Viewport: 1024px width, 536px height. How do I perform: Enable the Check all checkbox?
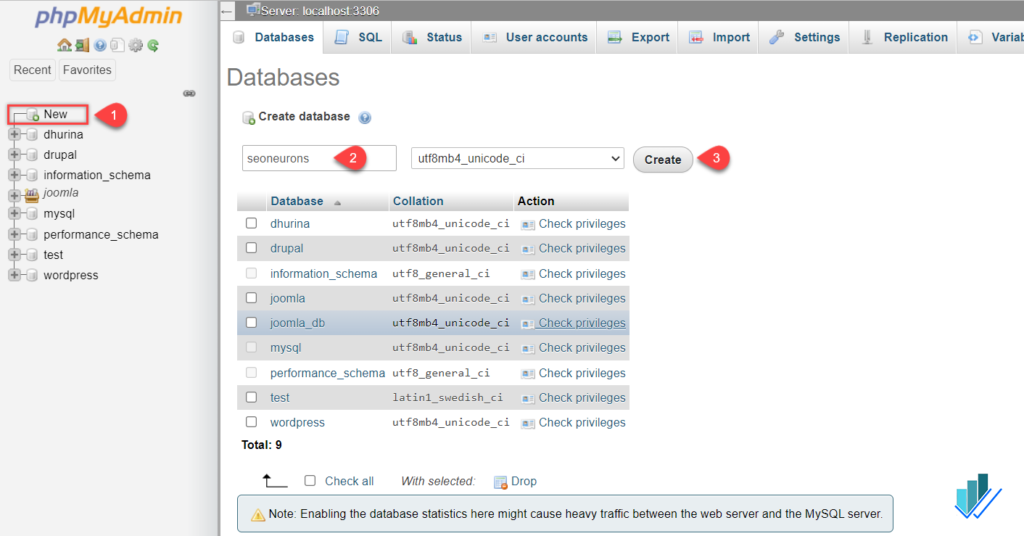coord(310,481)
